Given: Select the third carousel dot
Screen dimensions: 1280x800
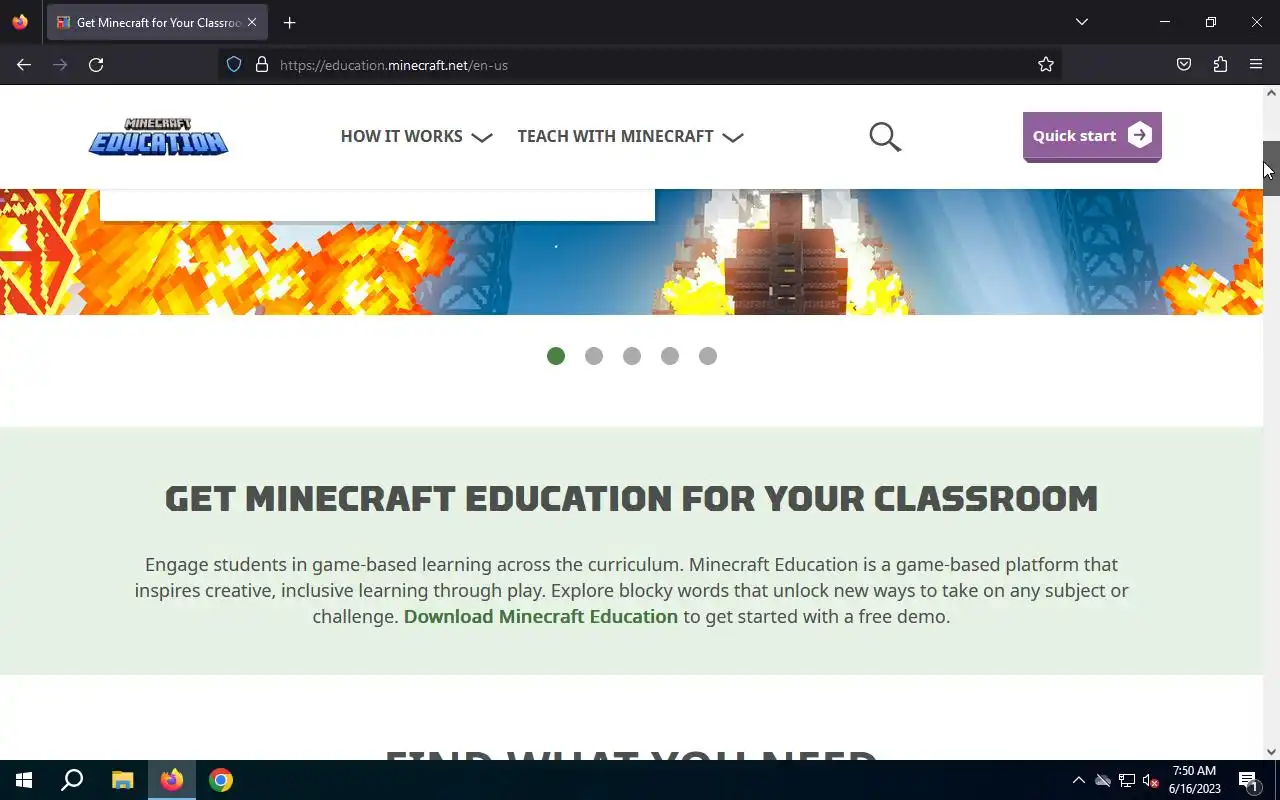Looking at the screenshot, I should coord(632,356).
